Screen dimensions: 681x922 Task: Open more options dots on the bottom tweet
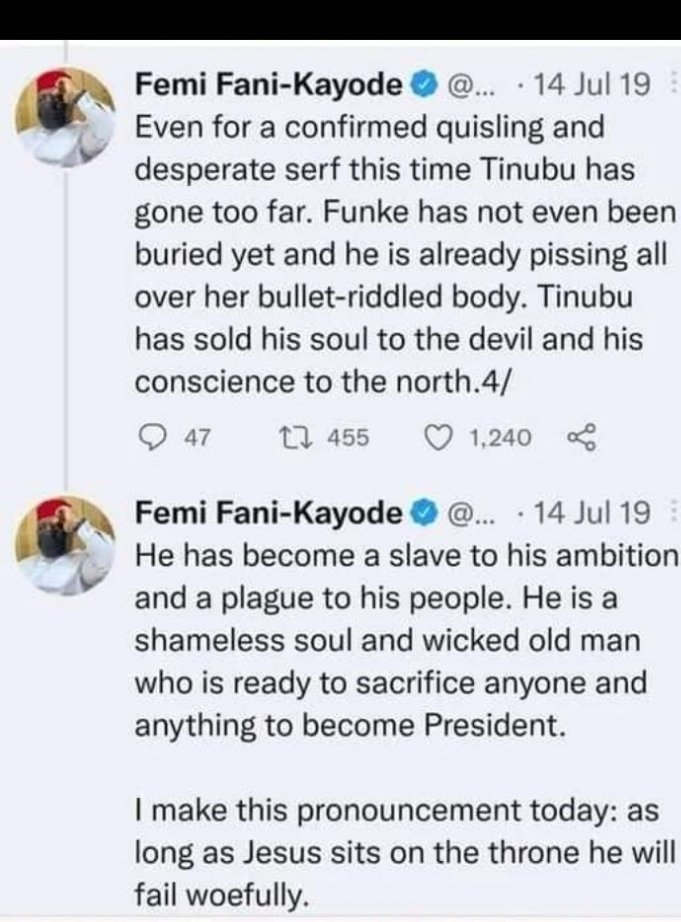point(672,513)
